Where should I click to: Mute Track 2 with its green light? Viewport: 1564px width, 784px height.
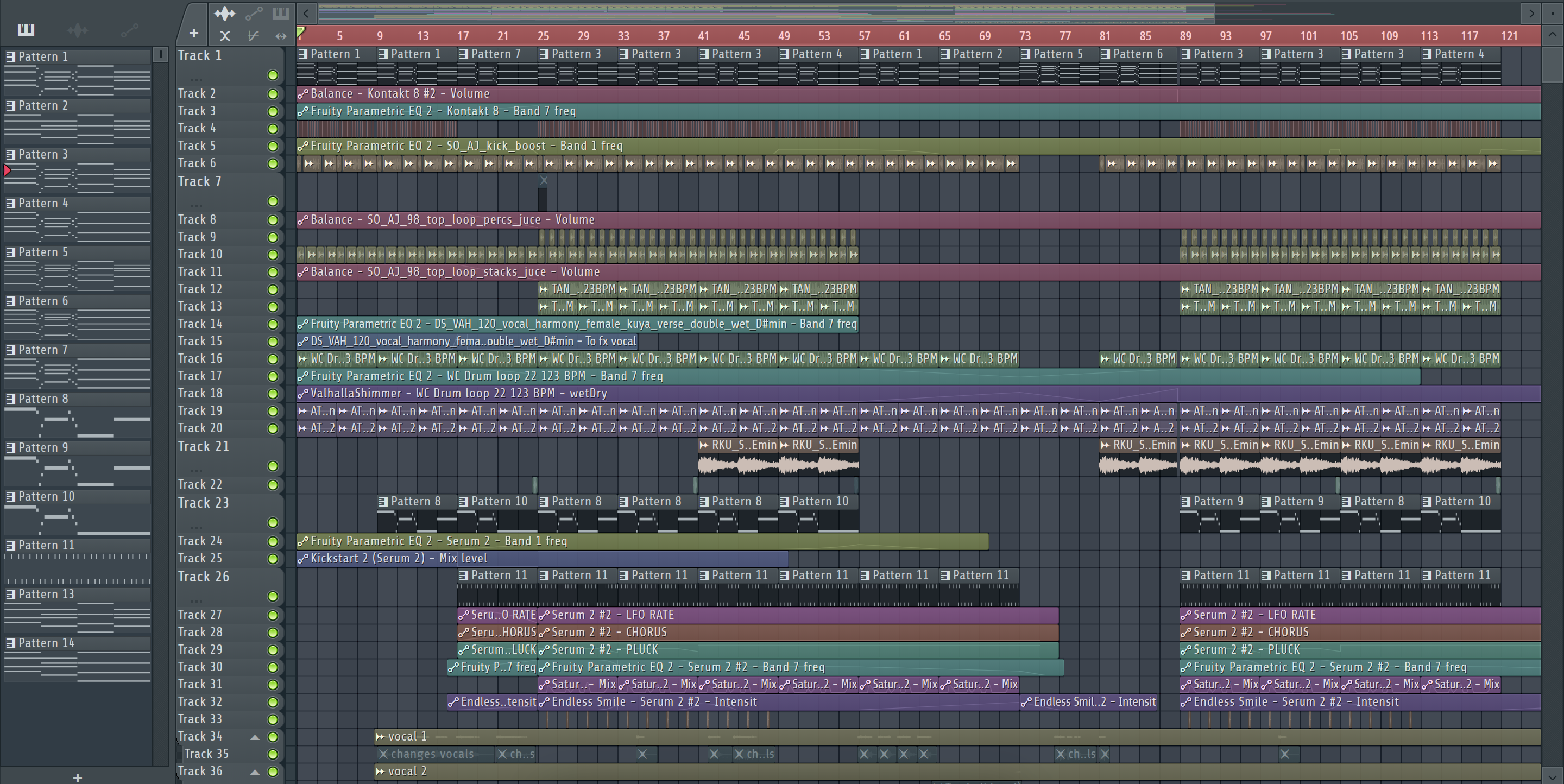click(273, 94)
